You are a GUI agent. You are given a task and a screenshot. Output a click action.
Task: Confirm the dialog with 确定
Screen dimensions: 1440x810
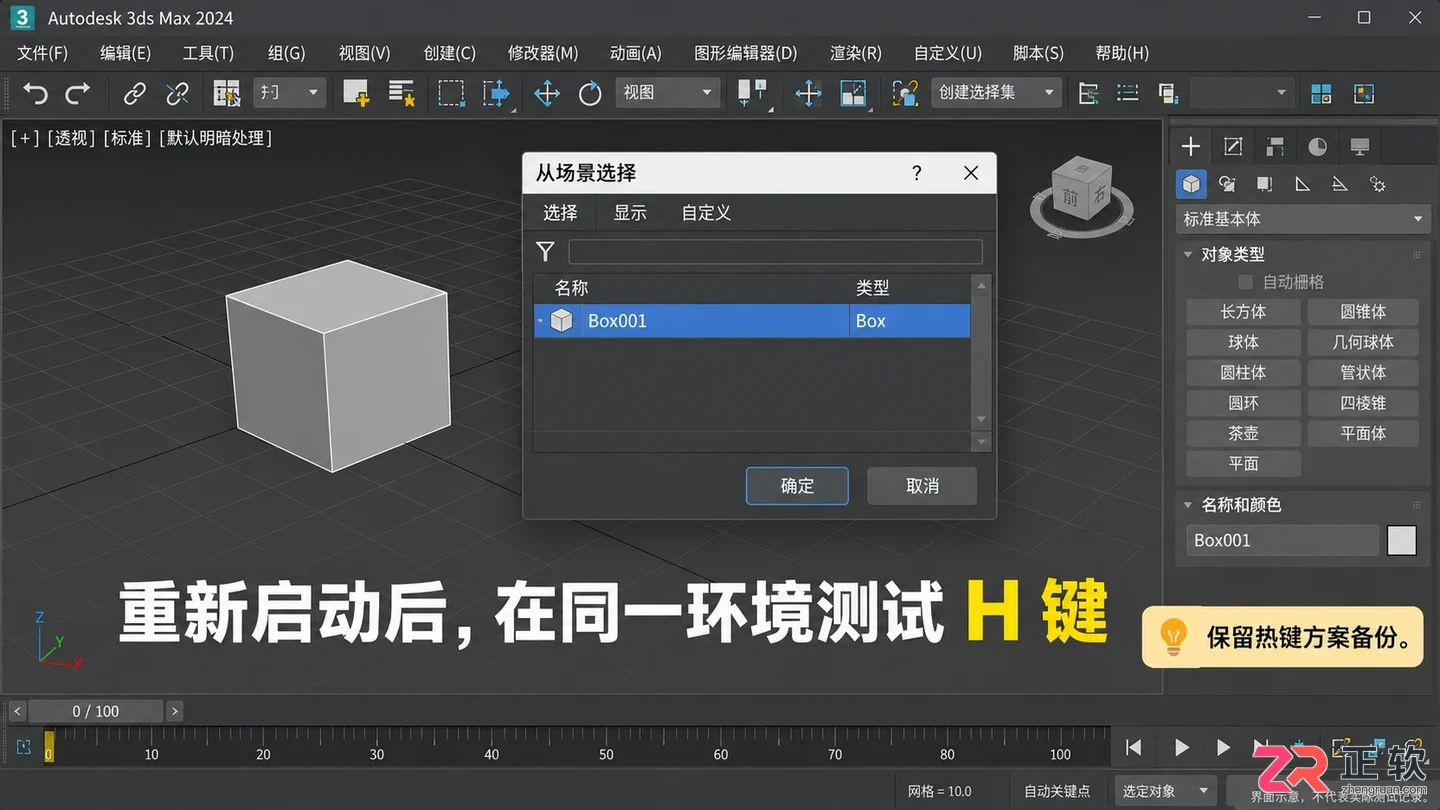pyautogui.click(x=797, y=486)
